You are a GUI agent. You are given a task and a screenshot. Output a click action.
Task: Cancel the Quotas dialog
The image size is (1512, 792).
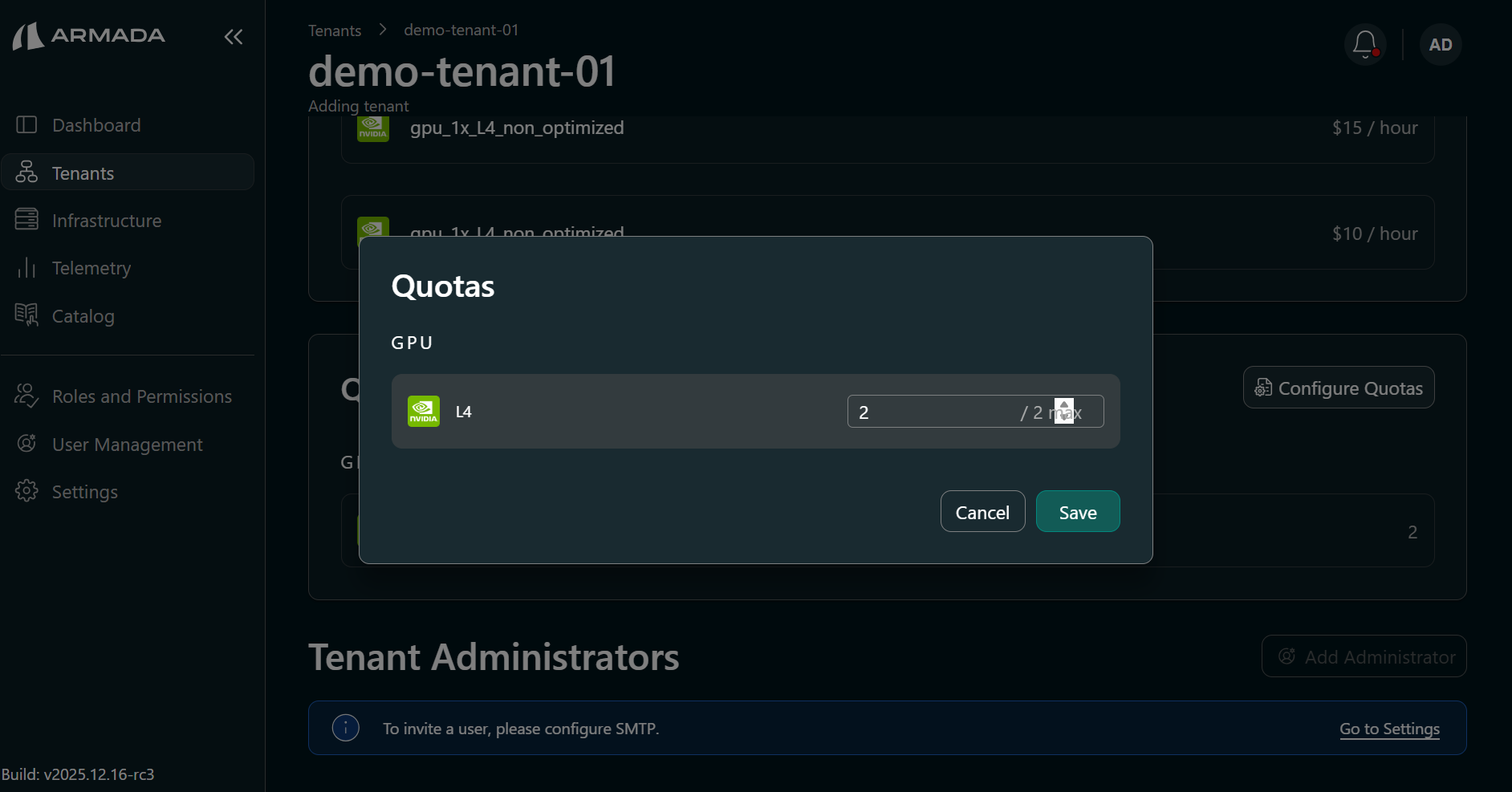pos(982,511)
